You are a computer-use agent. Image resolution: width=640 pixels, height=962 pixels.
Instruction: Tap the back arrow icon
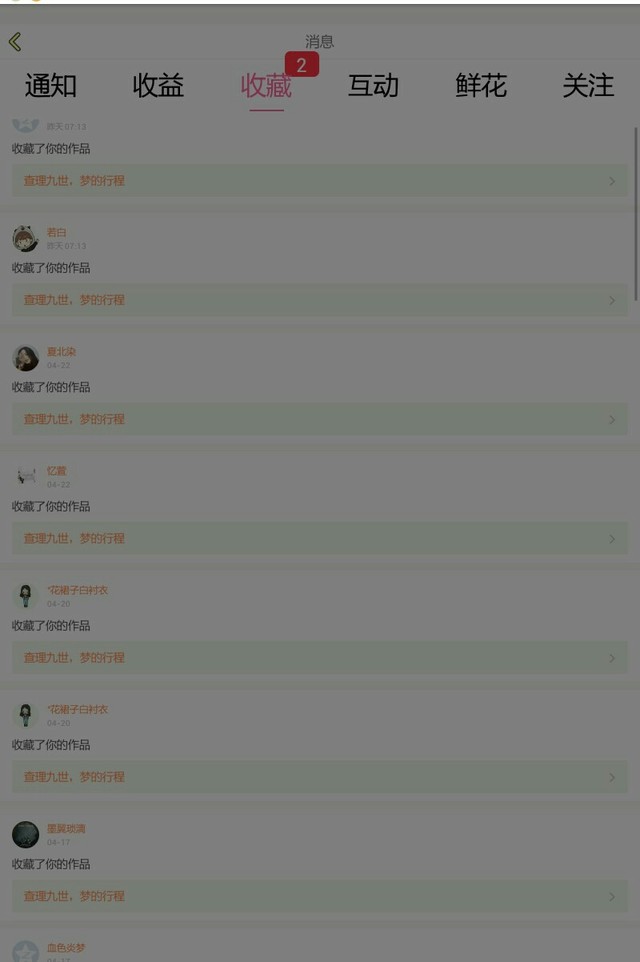point(15,42)
